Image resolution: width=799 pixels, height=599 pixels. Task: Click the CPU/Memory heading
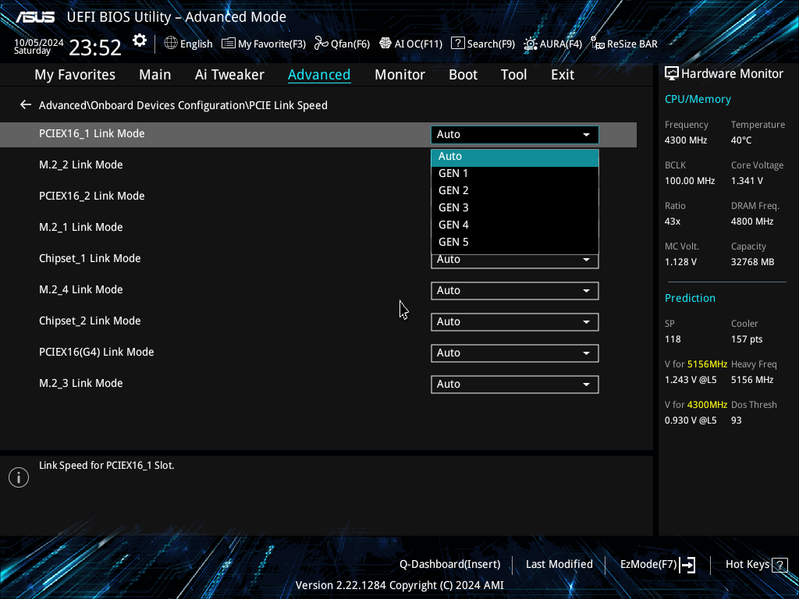[698, 99]
